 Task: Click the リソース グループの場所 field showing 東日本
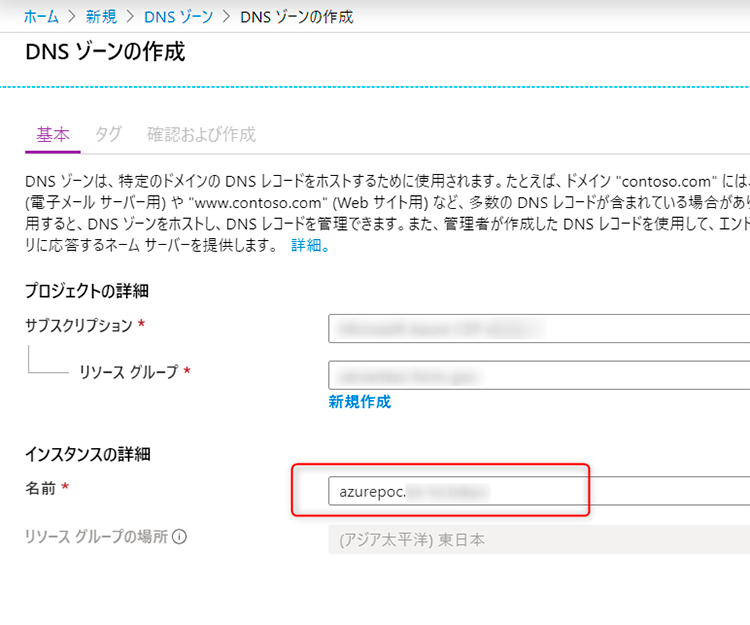tap(538, 539)
